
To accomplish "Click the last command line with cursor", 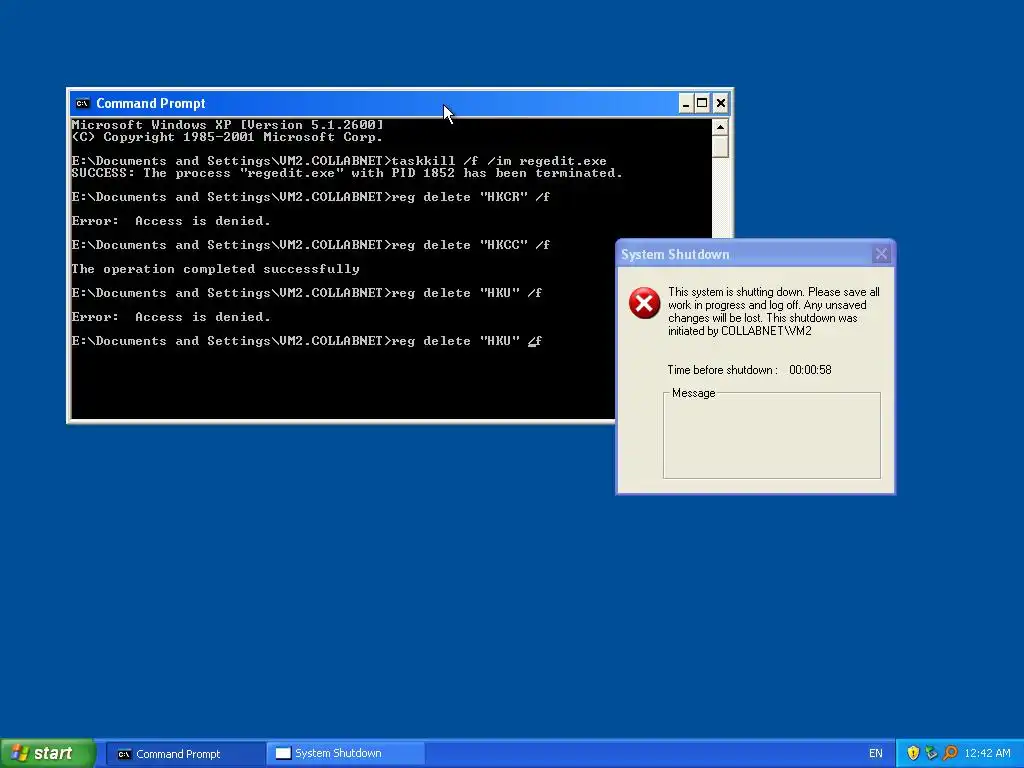I will pyautogui.click(x=307, y=341).
